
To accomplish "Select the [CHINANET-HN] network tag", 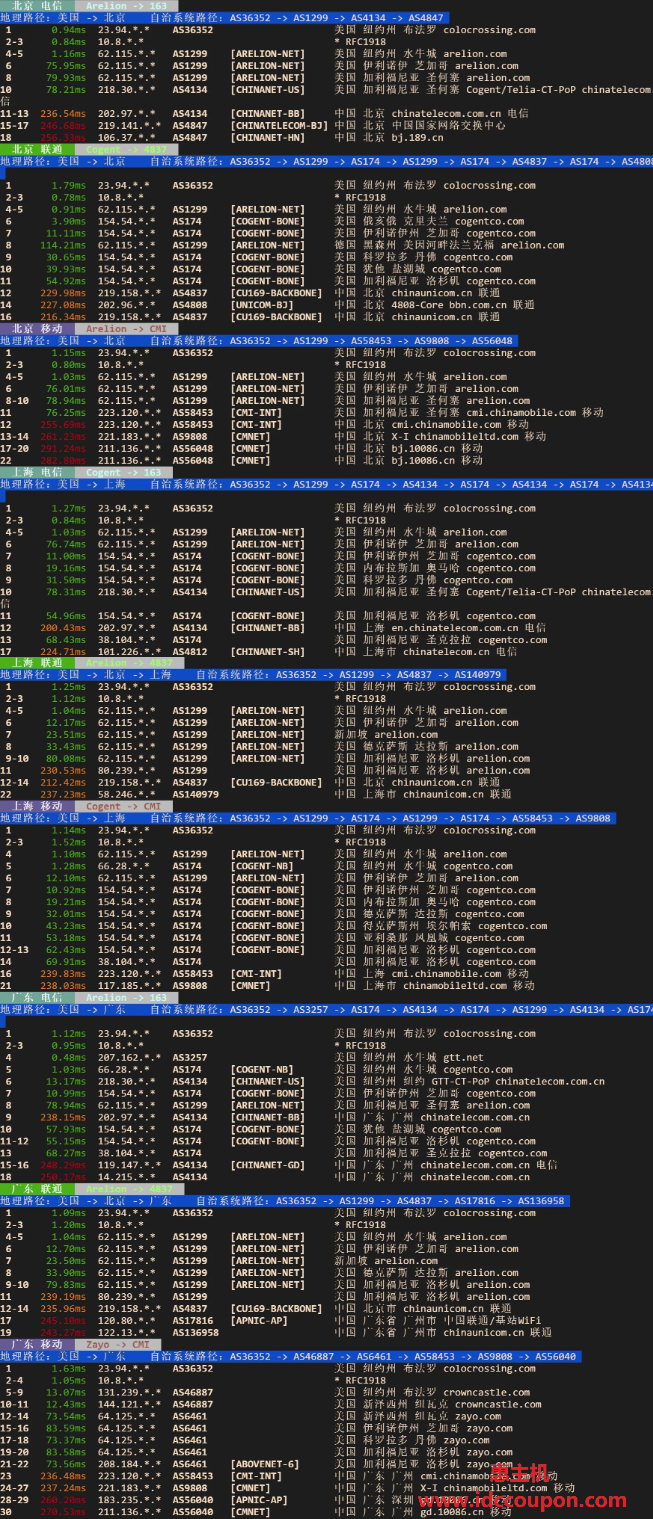I will (x=267, y=138).
